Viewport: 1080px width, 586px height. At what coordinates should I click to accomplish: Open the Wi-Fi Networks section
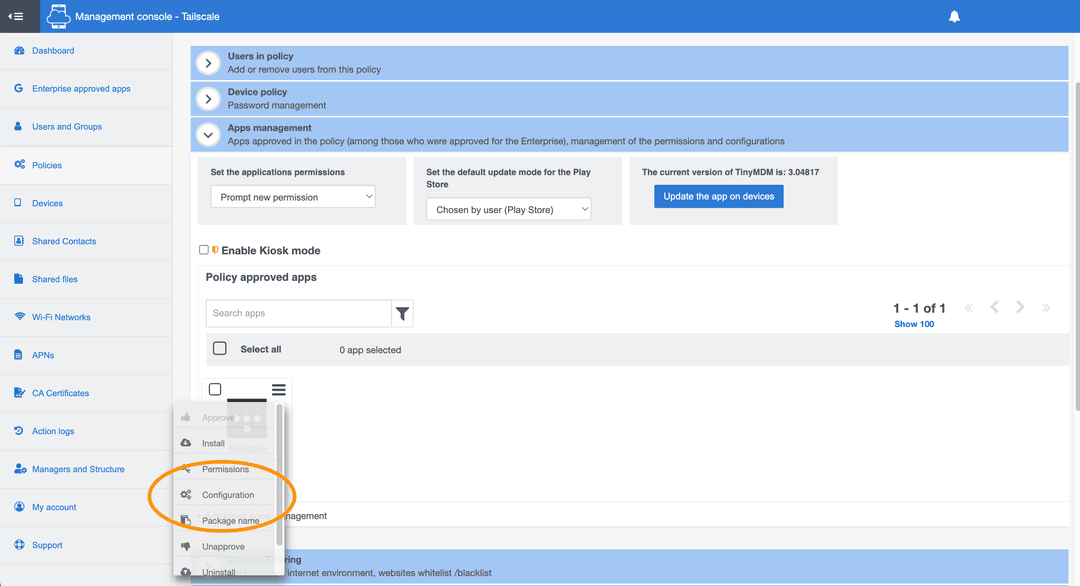point(62,317)
